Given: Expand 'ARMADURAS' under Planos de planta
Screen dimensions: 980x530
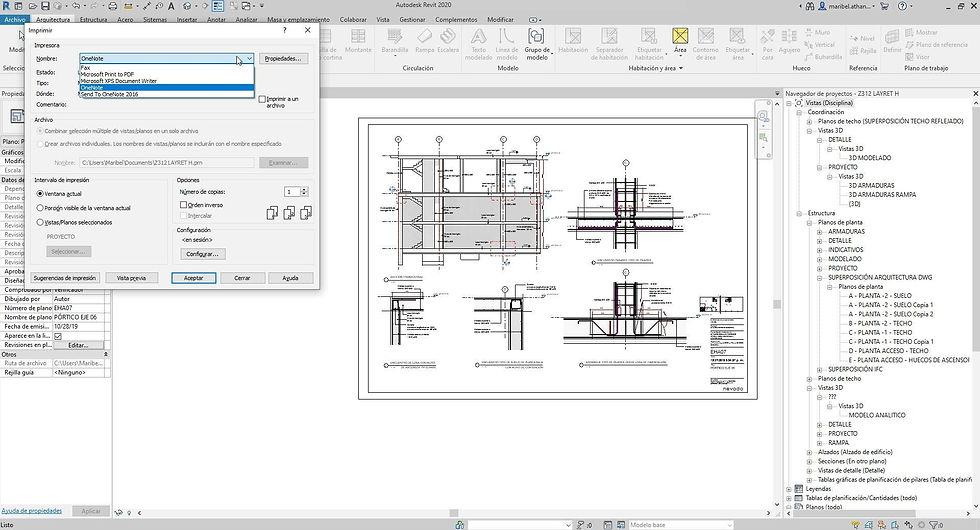Looking at the screenshot, I should click(x=819, y=232).
